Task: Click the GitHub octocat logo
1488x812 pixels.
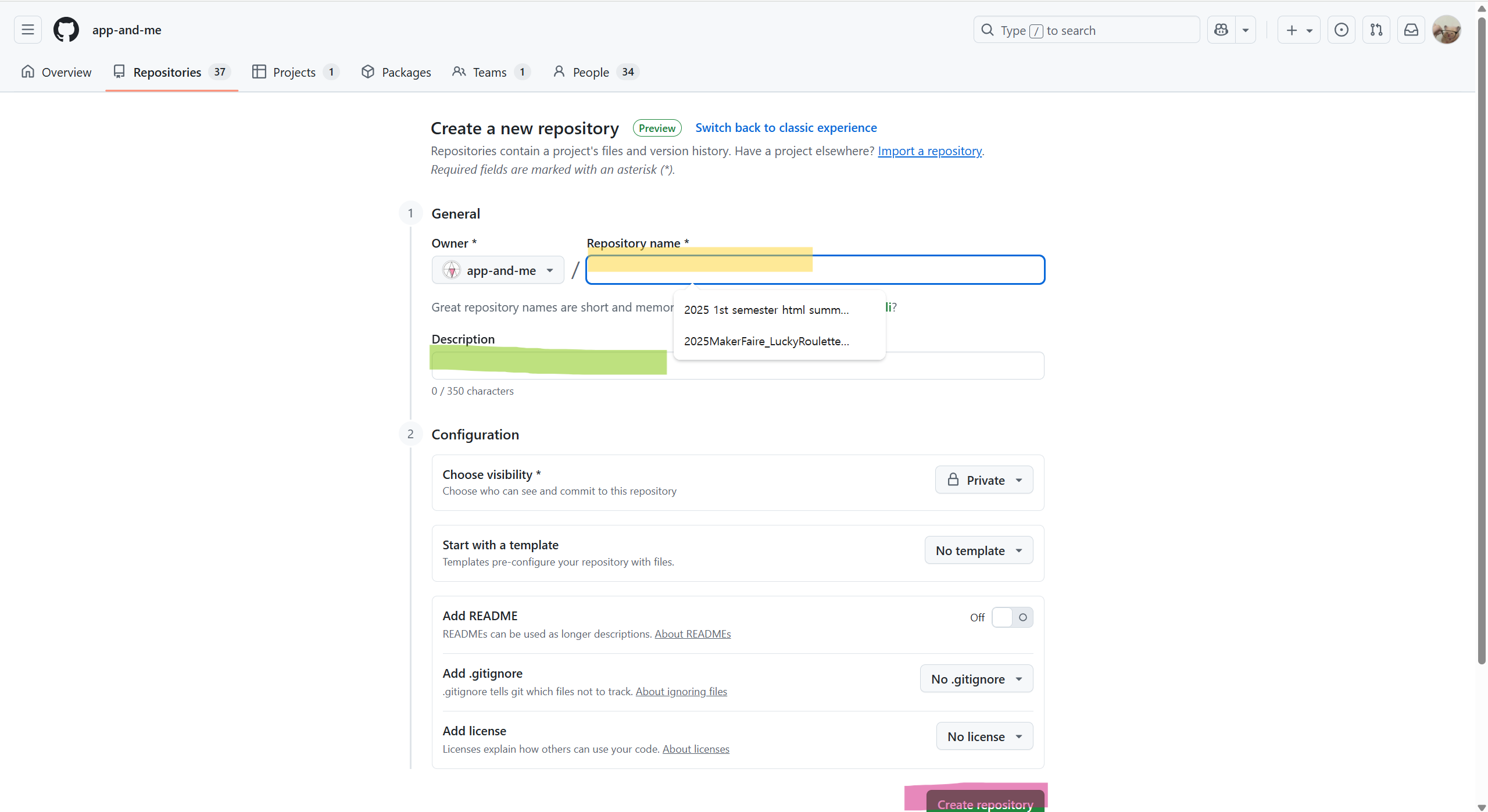Action: click(x=66, y=30)
